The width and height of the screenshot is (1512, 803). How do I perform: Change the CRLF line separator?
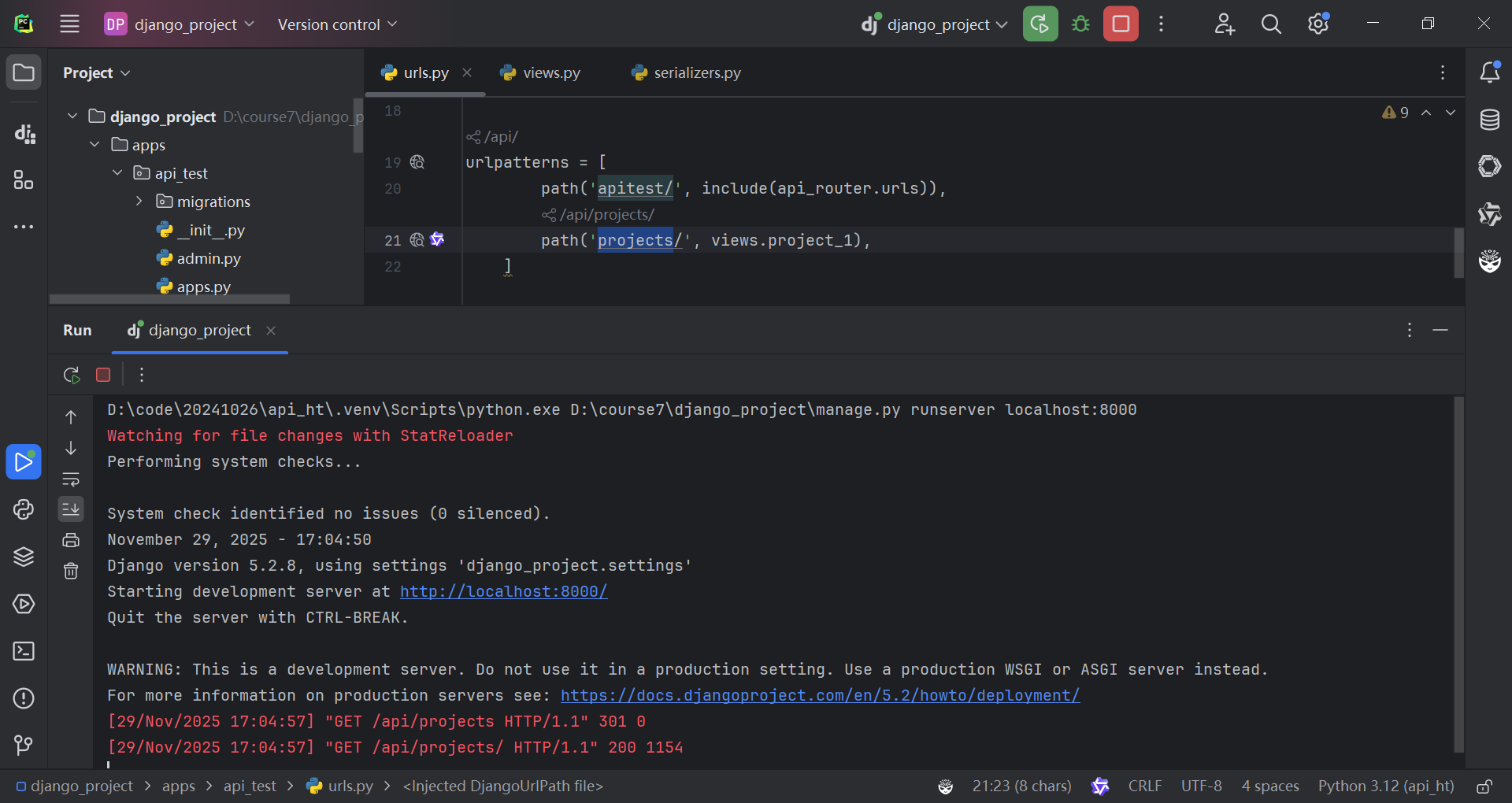pos(1144,786)
